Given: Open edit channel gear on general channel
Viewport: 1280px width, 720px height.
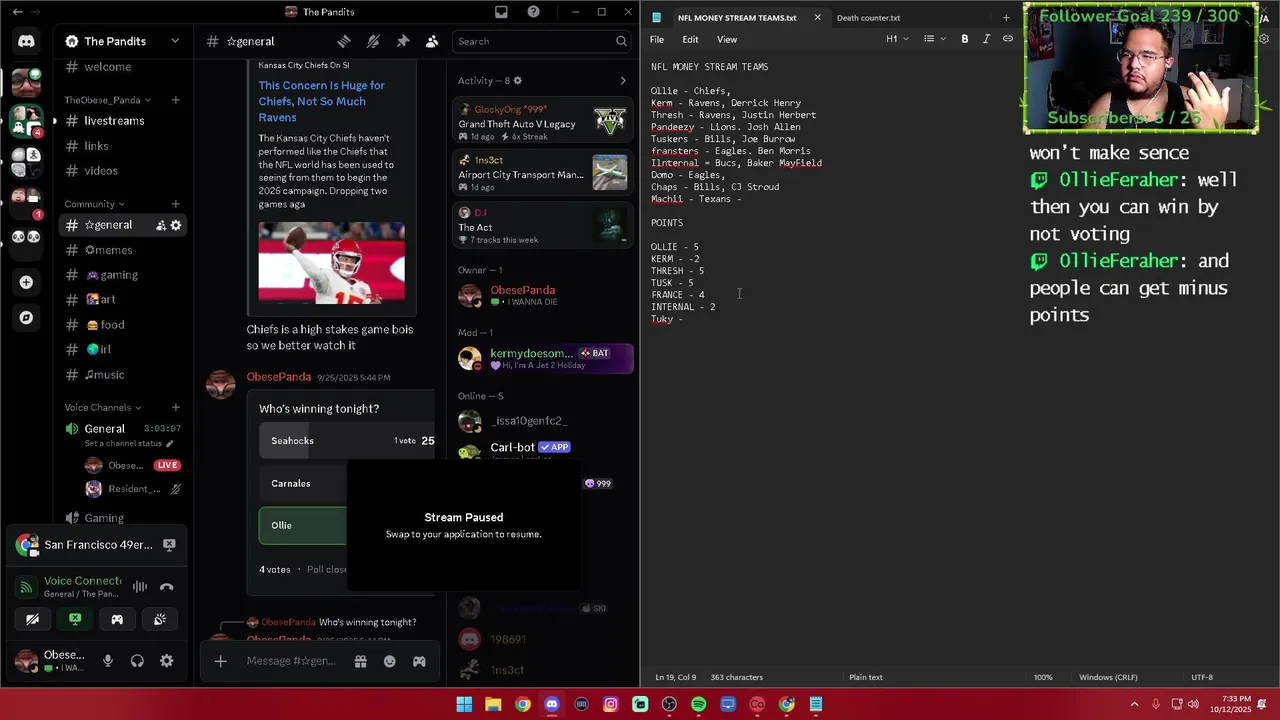Looking at the screenshot, I should [176, 225].
